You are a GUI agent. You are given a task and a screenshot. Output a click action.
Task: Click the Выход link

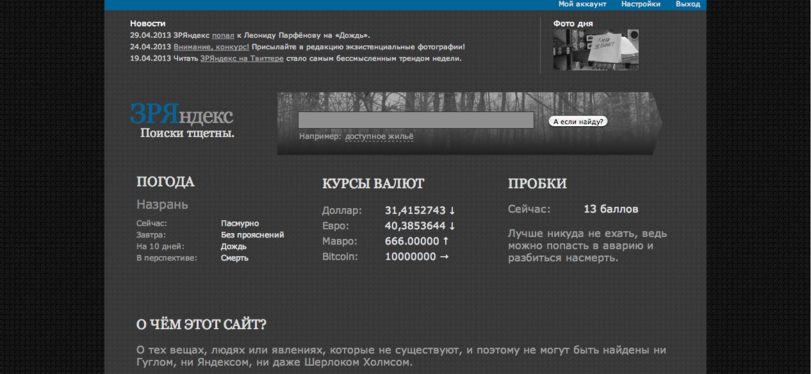(x=687, y=4)
